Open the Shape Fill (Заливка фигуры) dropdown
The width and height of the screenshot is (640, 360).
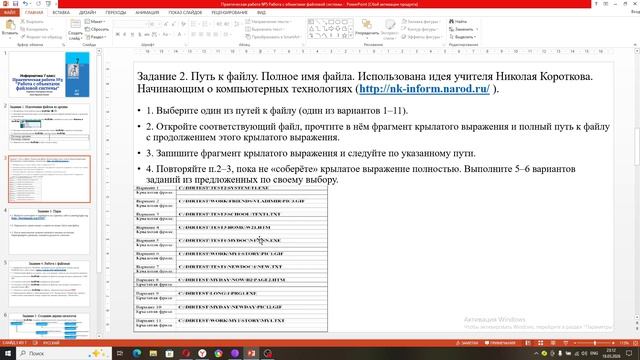point(421,21)
